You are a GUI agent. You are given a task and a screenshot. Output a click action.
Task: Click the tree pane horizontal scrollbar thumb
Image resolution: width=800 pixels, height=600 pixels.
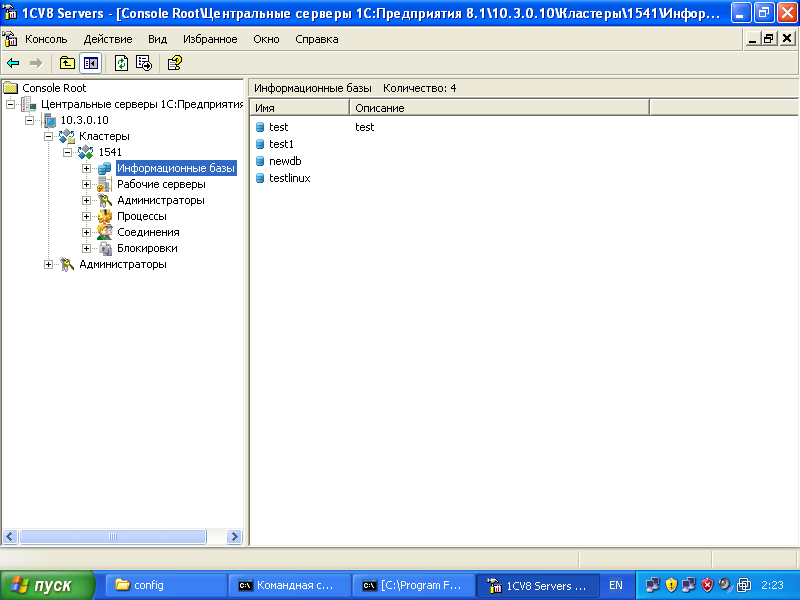coord(113,536)
